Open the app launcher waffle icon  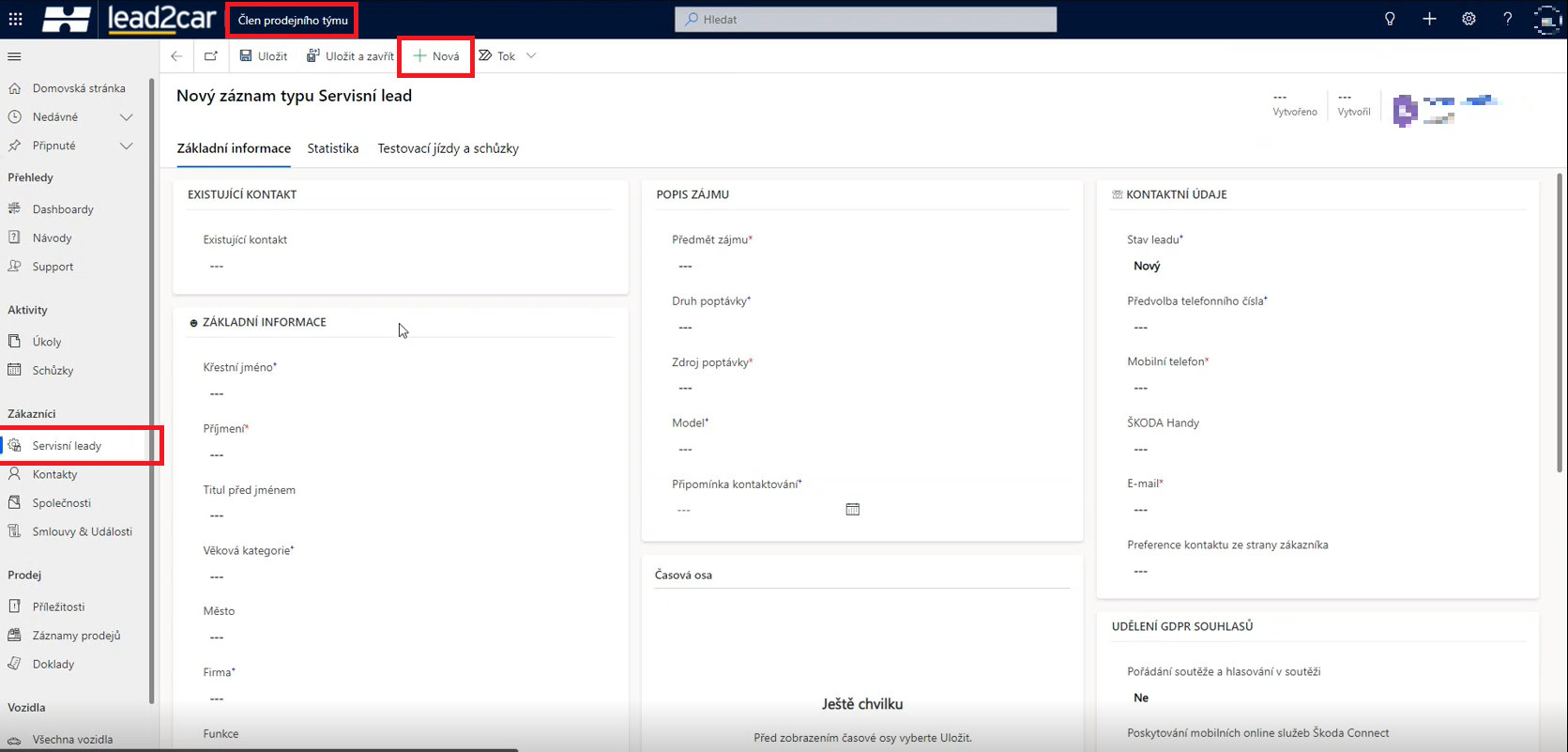click(x=16, y=19)
